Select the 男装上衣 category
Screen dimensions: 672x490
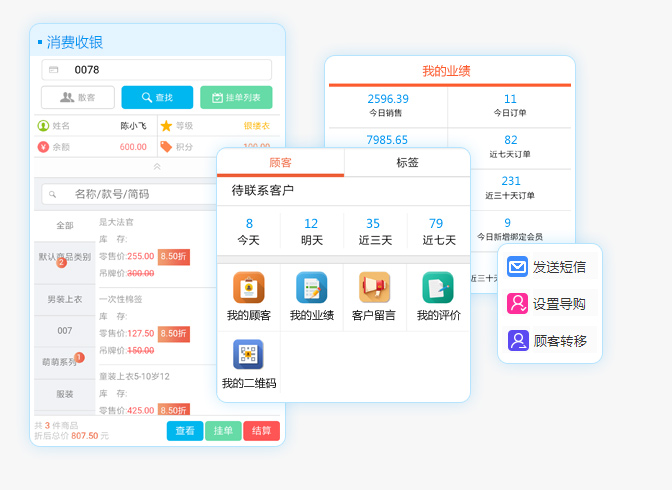click(x=65, y=299)
